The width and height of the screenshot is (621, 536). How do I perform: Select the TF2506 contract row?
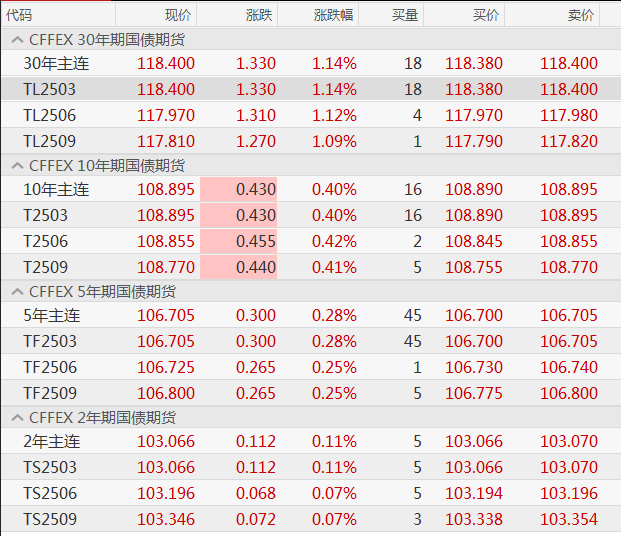click(311, 367)
